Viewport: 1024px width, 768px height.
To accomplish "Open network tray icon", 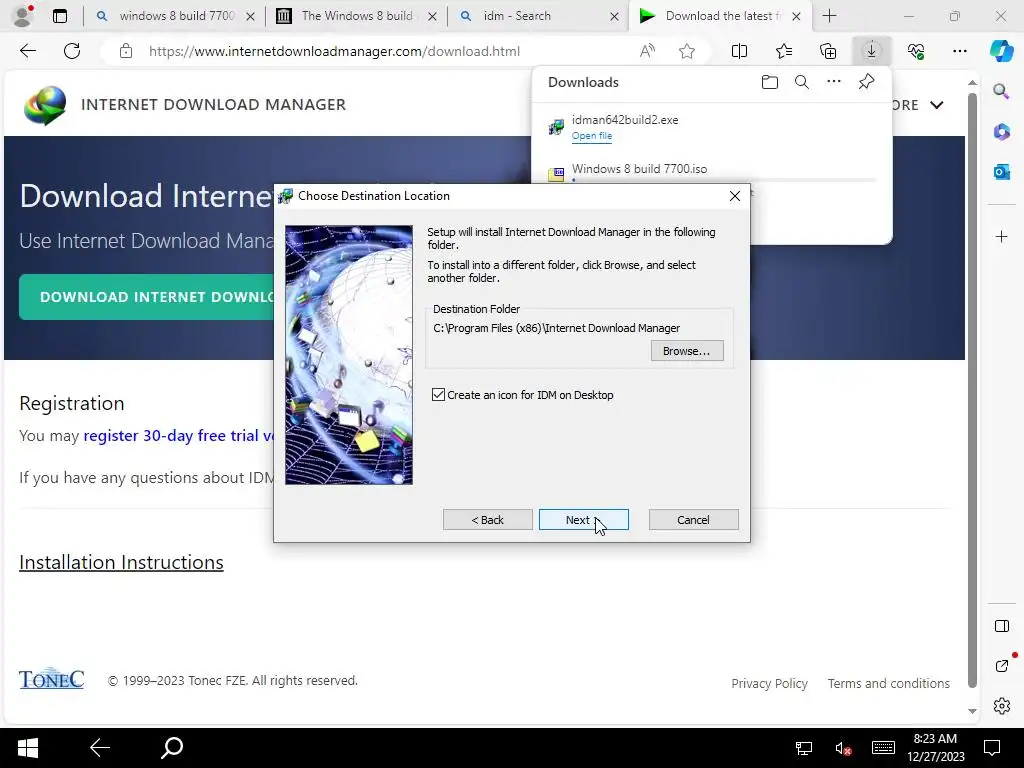I will (804, 748).
